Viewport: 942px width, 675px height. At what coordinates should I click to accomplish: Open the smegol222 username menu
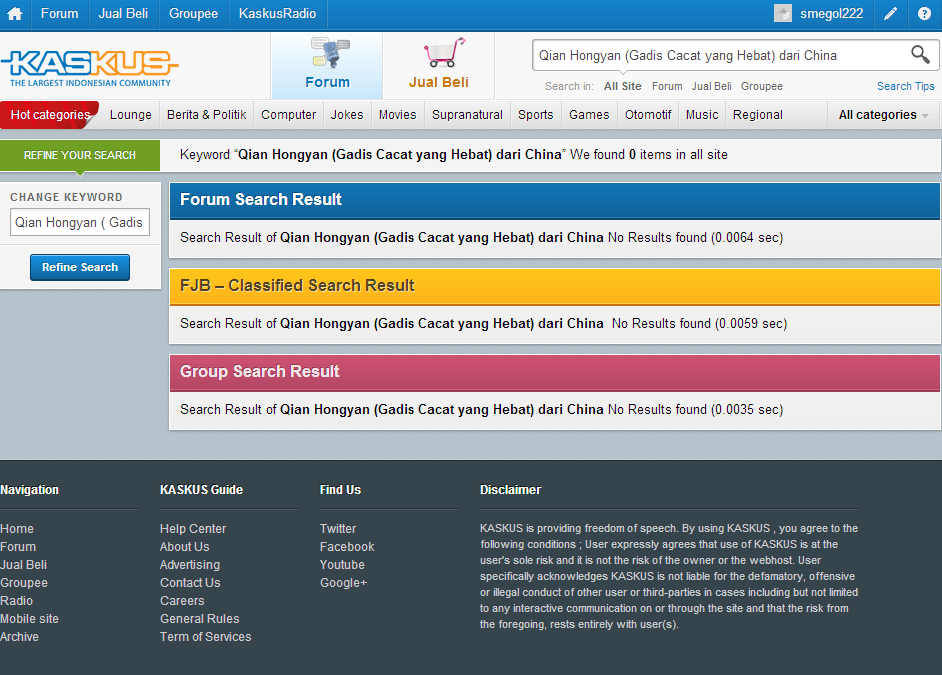(831, 13)
